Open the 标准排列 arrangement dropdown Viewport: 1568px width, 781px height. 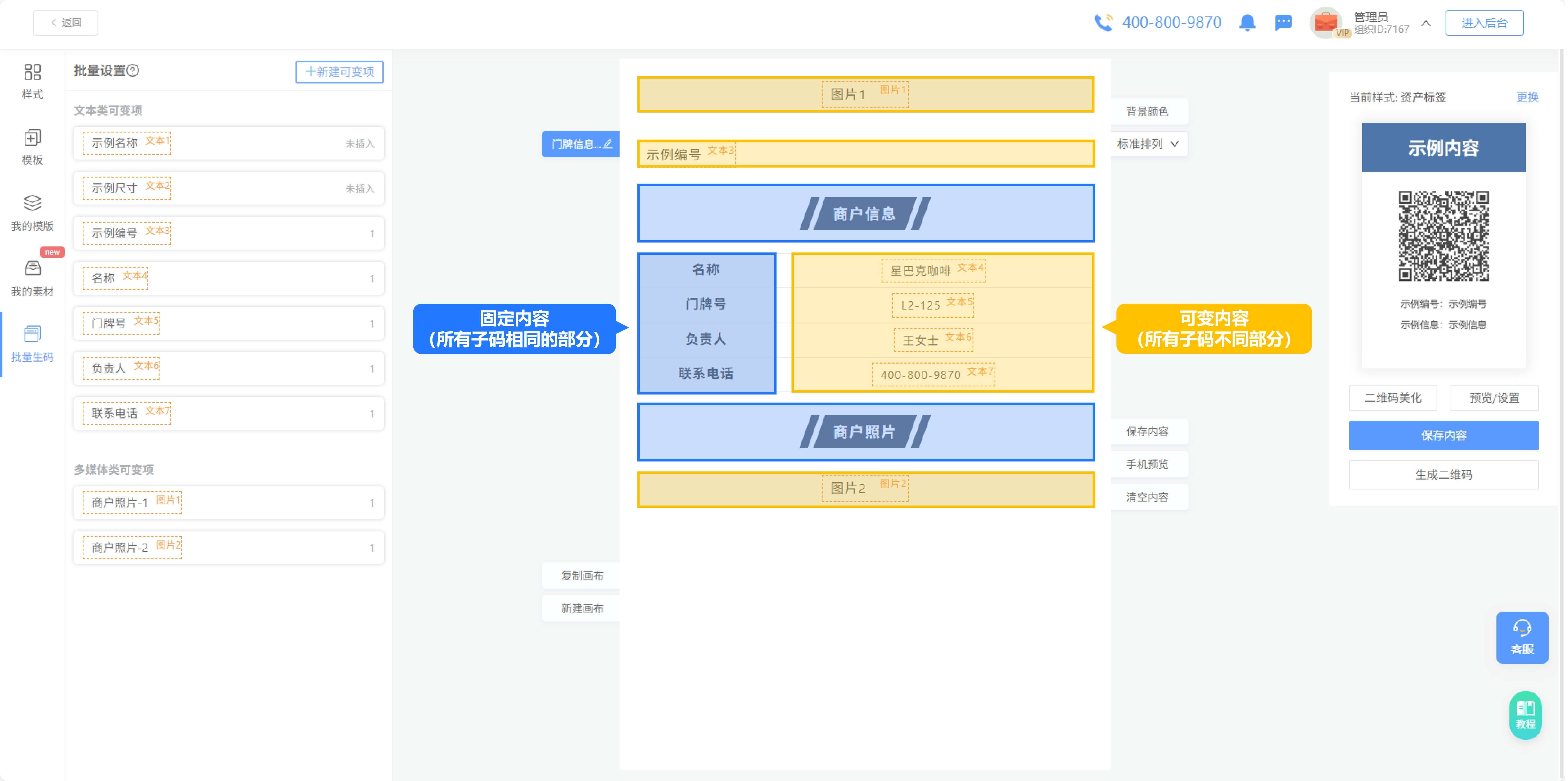tap(1148, 144)
